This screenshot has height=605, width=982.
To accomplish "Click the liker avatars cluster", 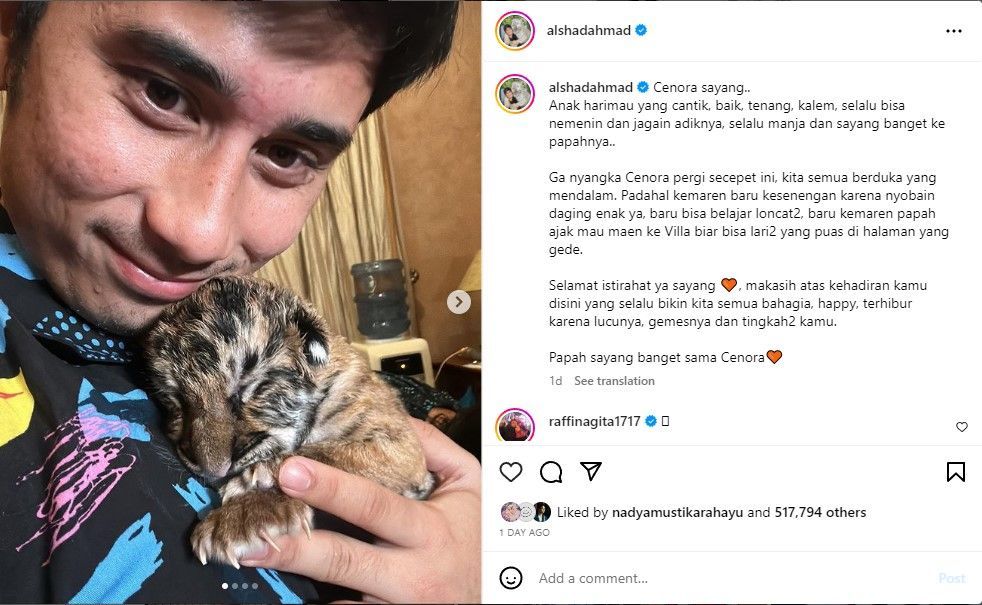I will [x=525, y=512].
